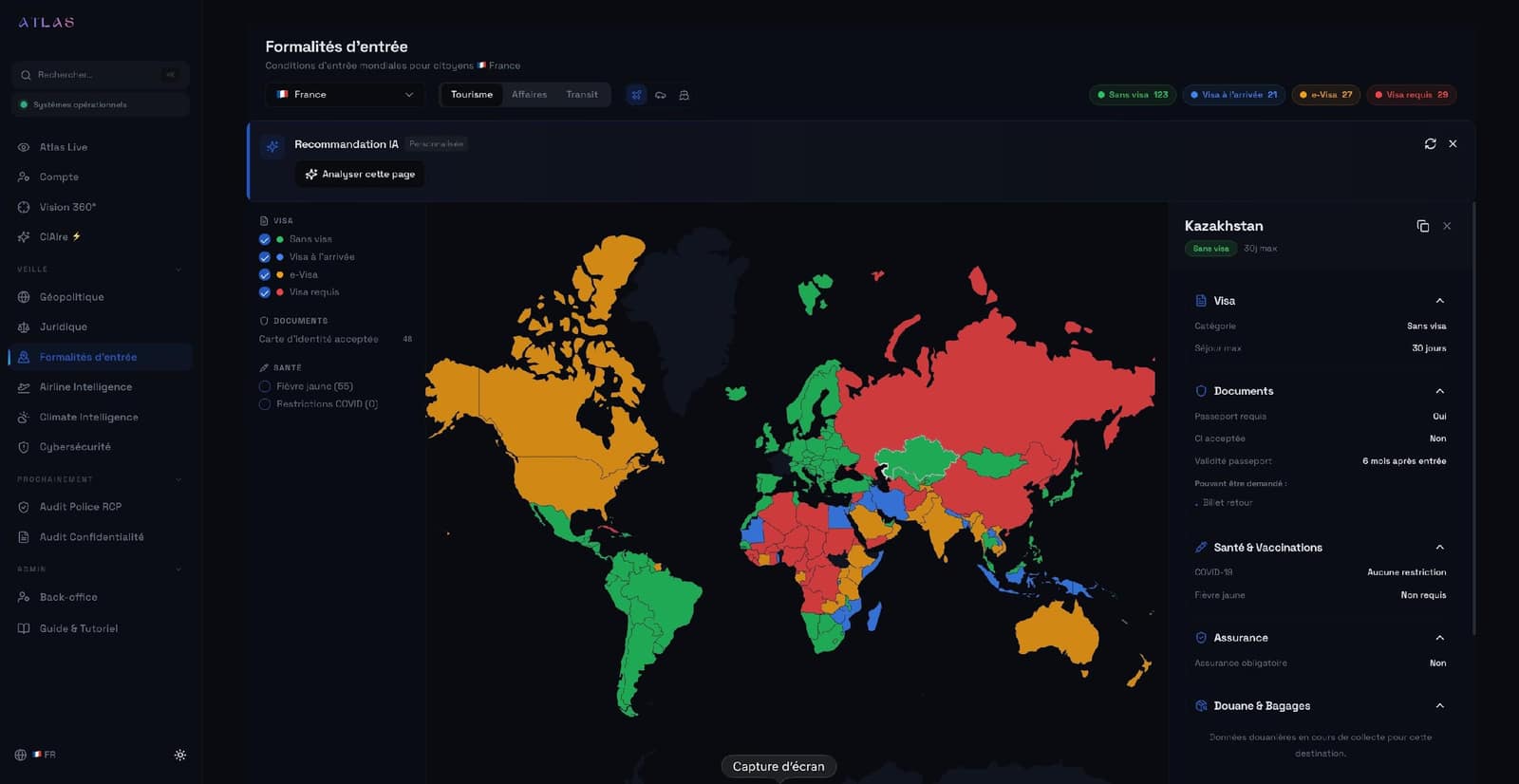Open the Atlas Live eye icon
Viewport: 1519px width, 784px height.
point(24,147)
